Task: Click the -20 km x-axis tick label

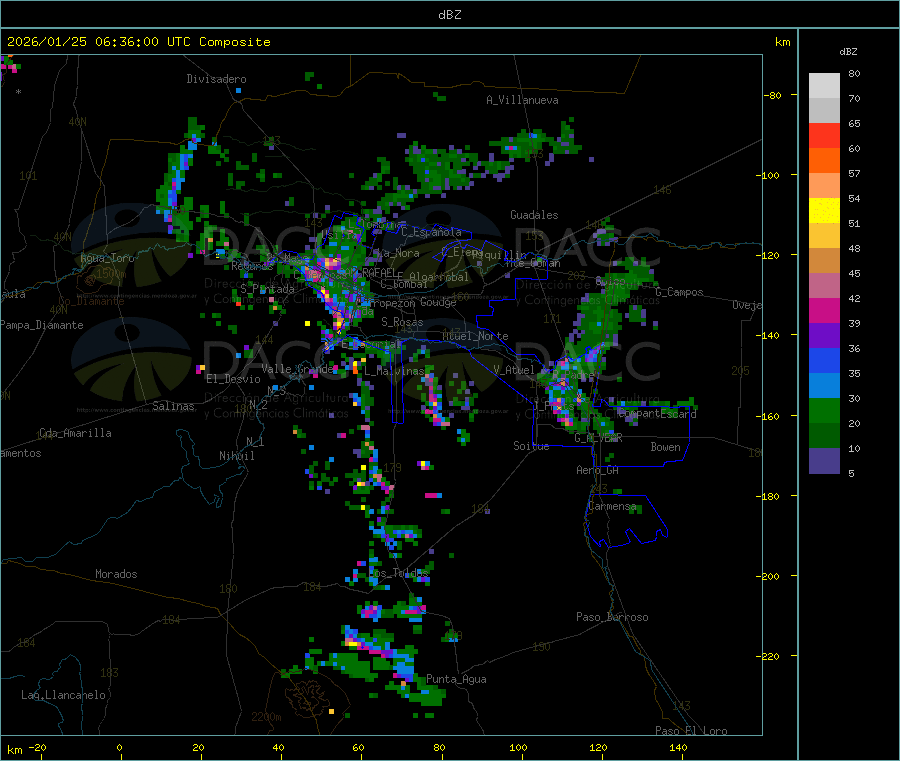Action: pyautogui.click(x=37, y=747)
